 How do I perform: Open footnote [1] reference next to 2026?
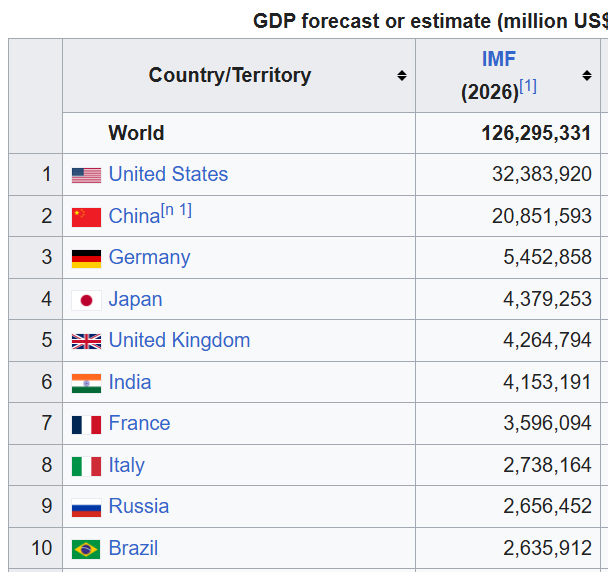click(528, 86)
